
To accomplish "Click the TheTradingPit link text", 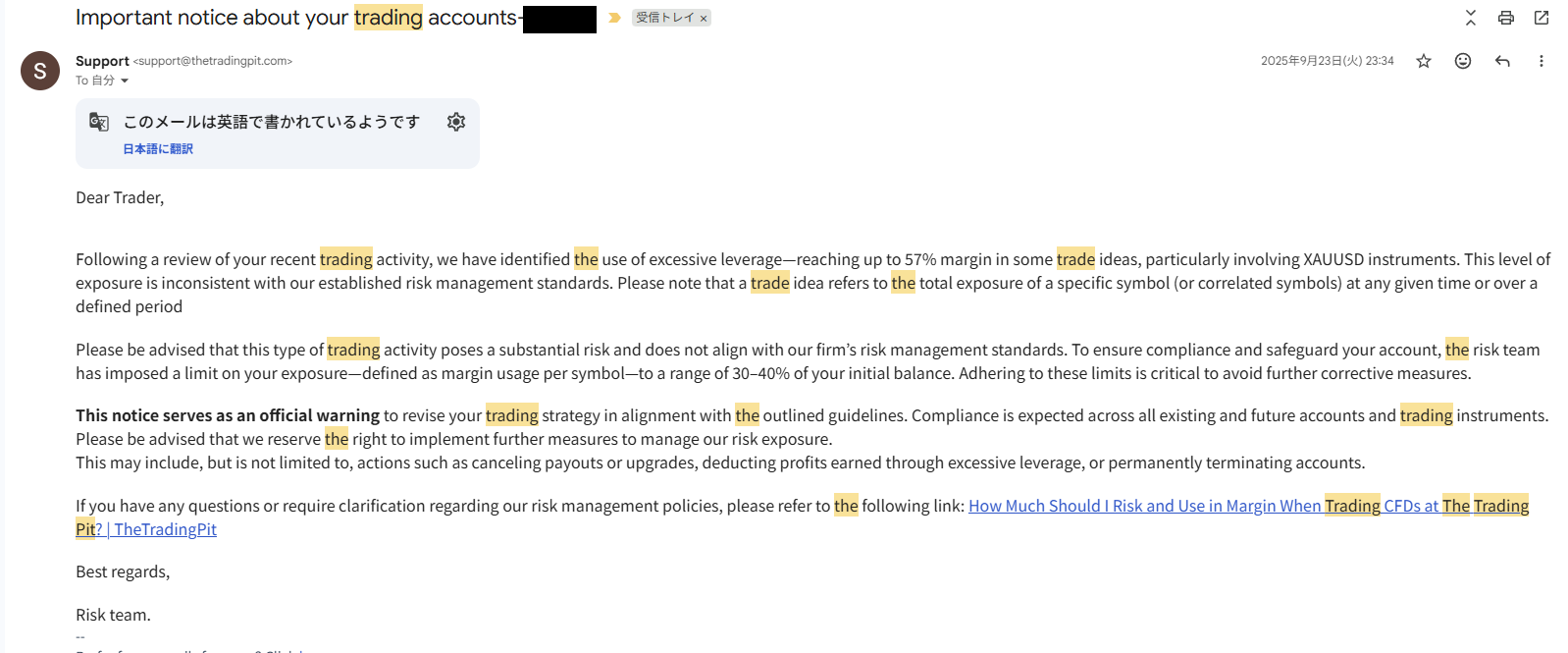I will click(165, 529).
